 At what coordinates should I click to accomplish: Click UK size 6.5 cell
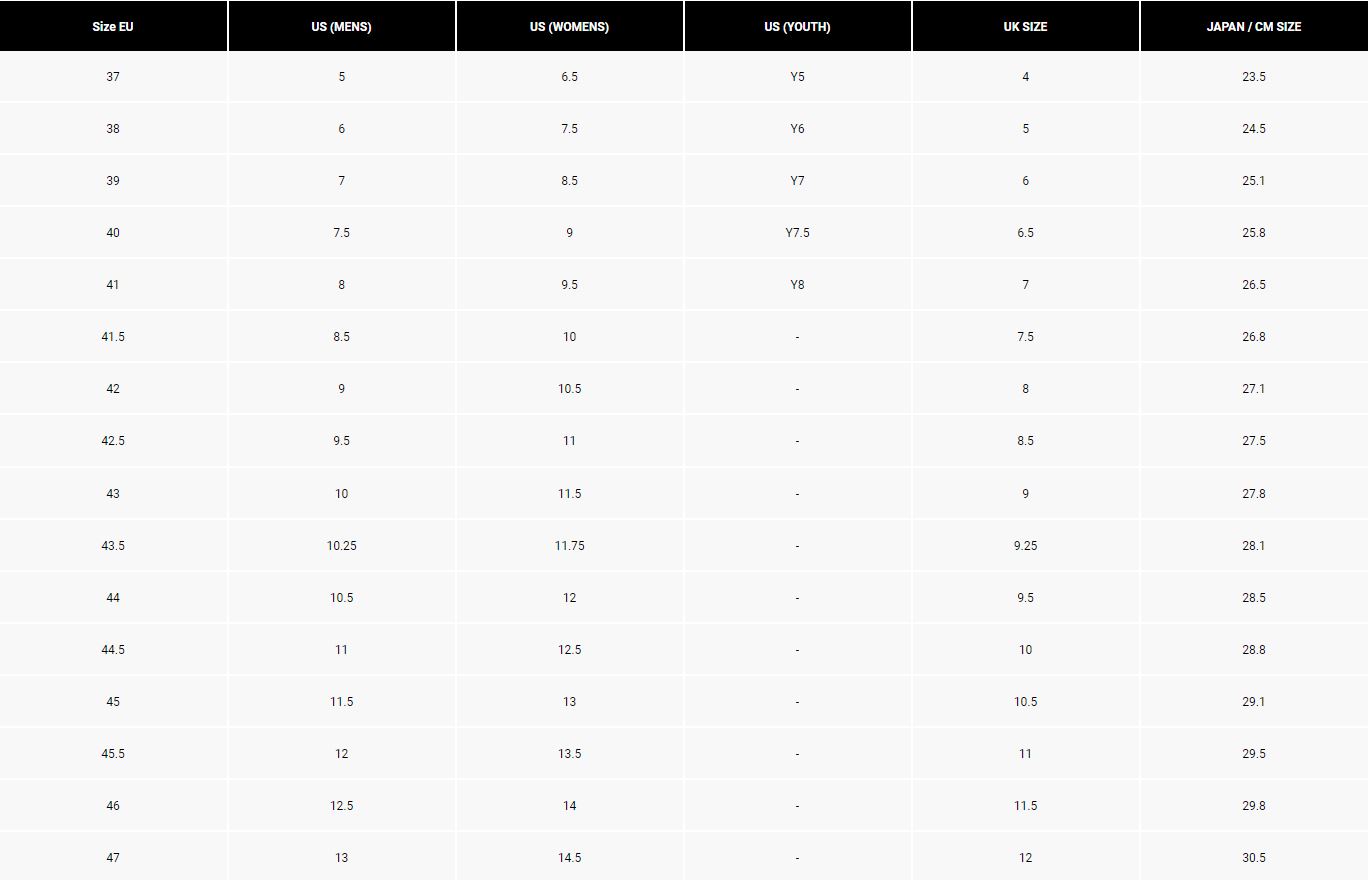1025,233
